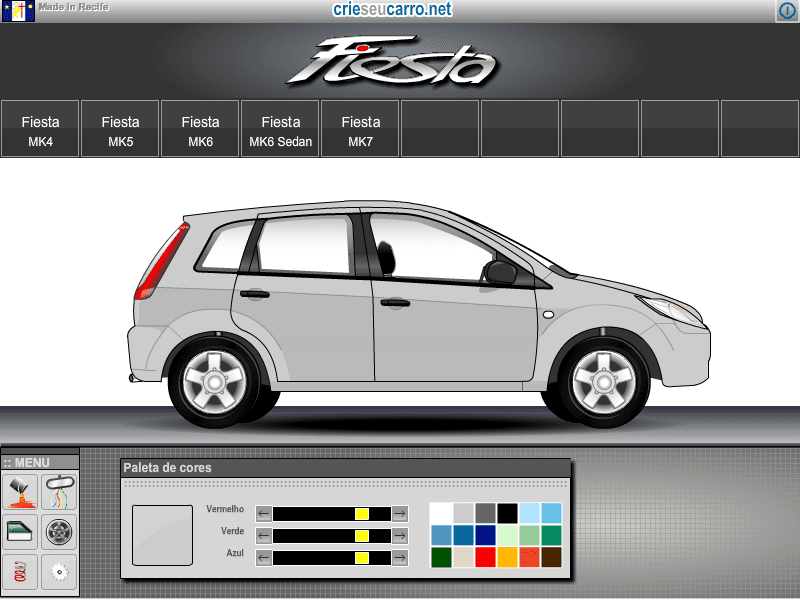Click the Fiesta logo banner
Viewport: 800px width, 608px height.
click(392, 61)
